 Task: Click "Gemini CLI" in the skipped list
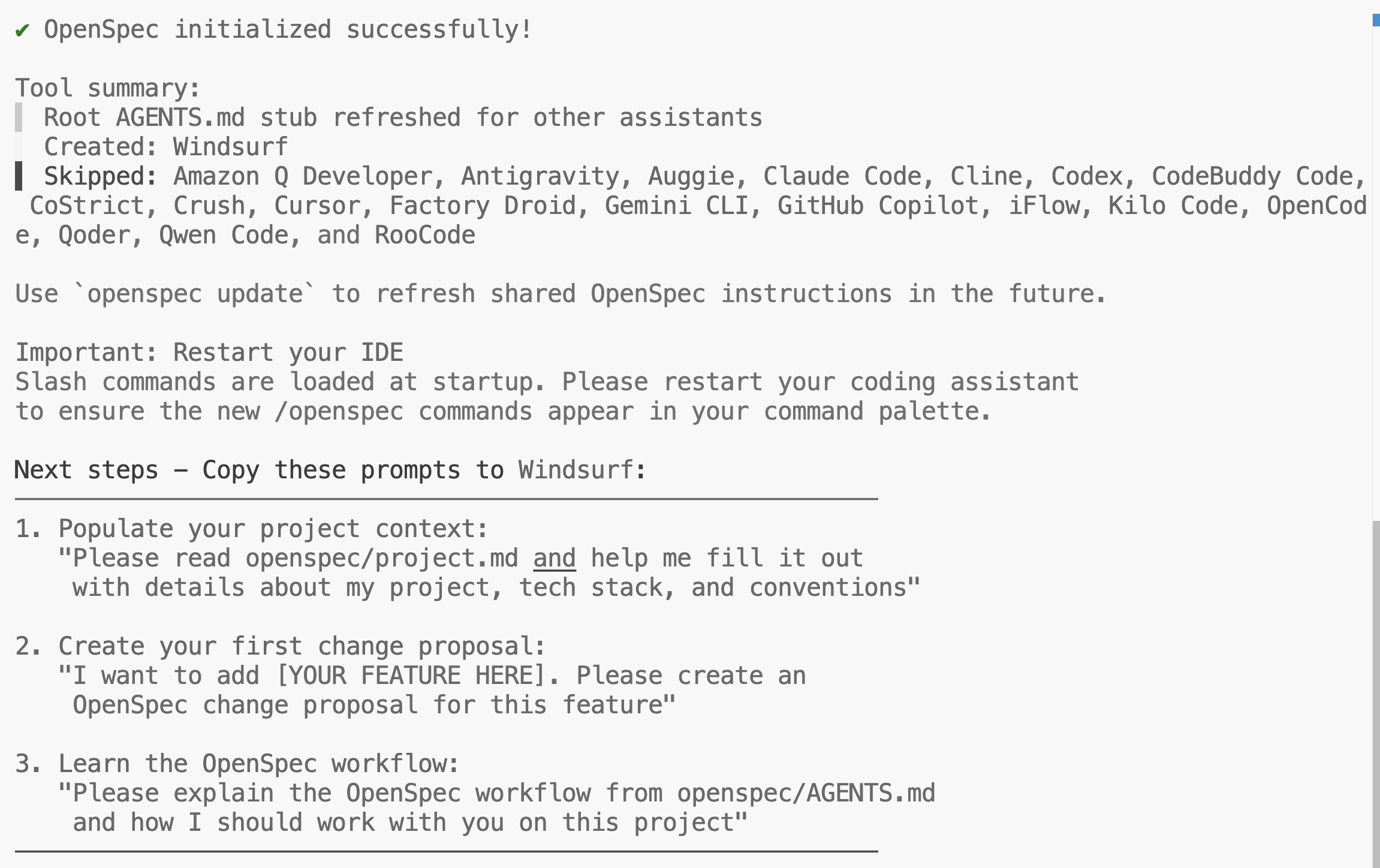pos(676,206)
